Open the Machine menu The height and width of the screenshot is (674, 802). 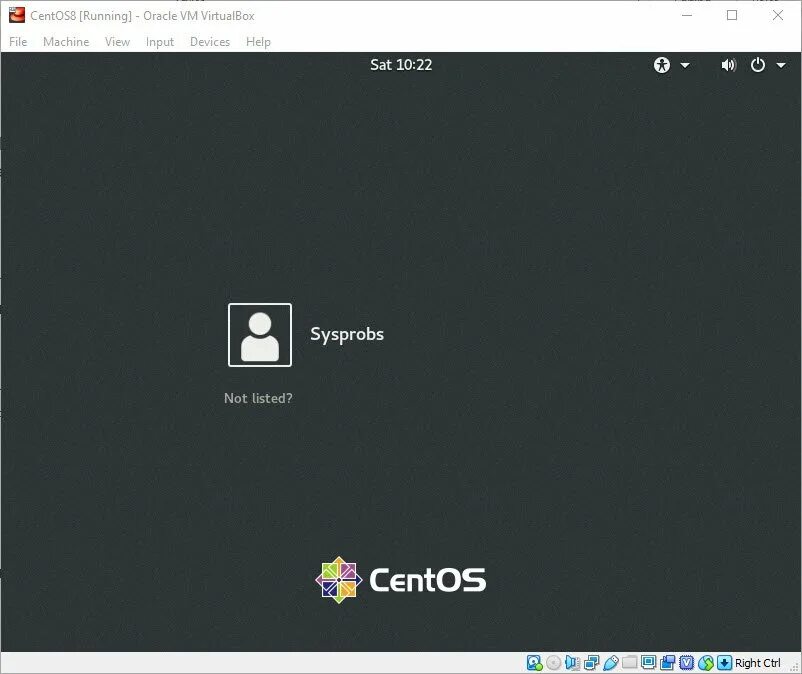click(66, 42)
